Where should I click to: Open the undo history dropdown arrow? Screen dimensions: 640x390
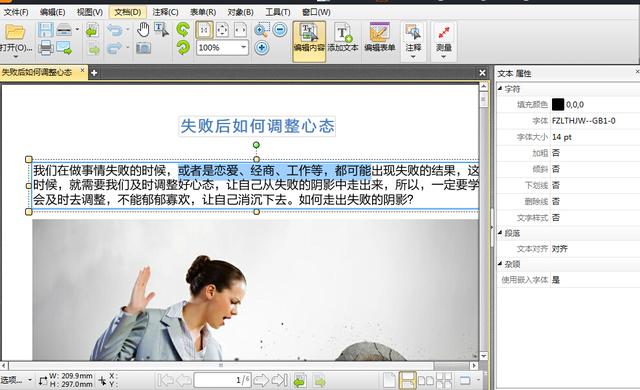pyautogui.click(x=128, y=30)
